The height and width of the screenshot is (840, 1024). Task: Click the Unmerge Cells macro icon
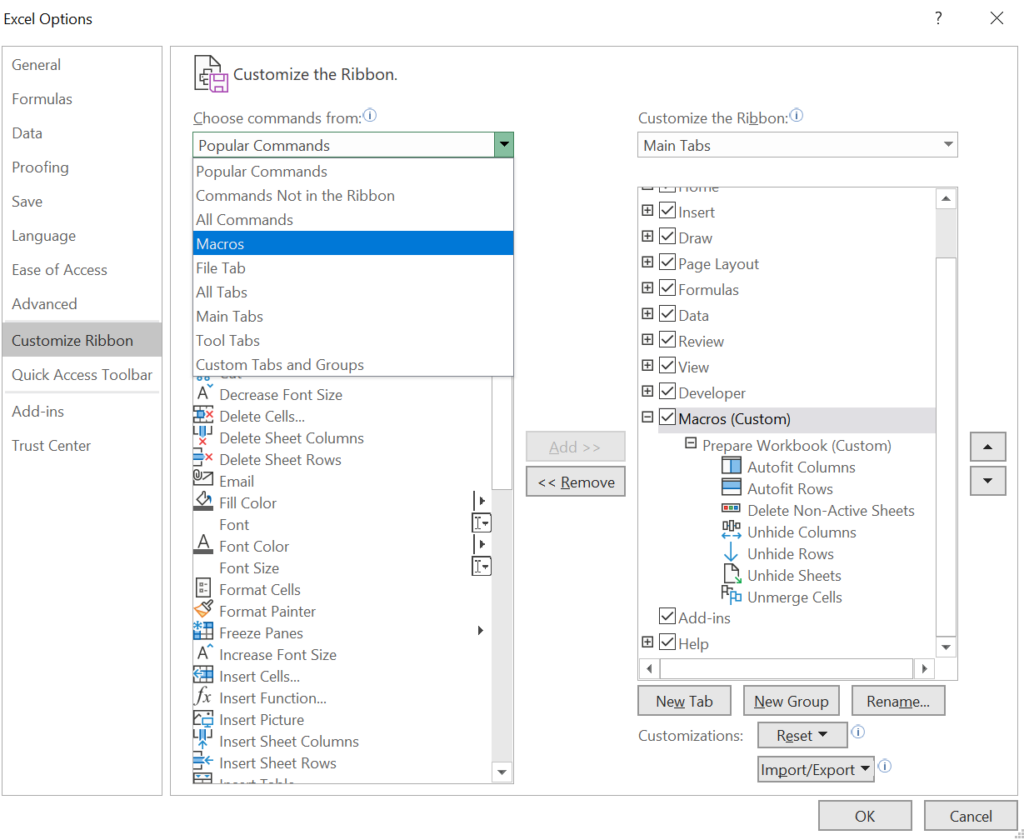pos(731,595)
